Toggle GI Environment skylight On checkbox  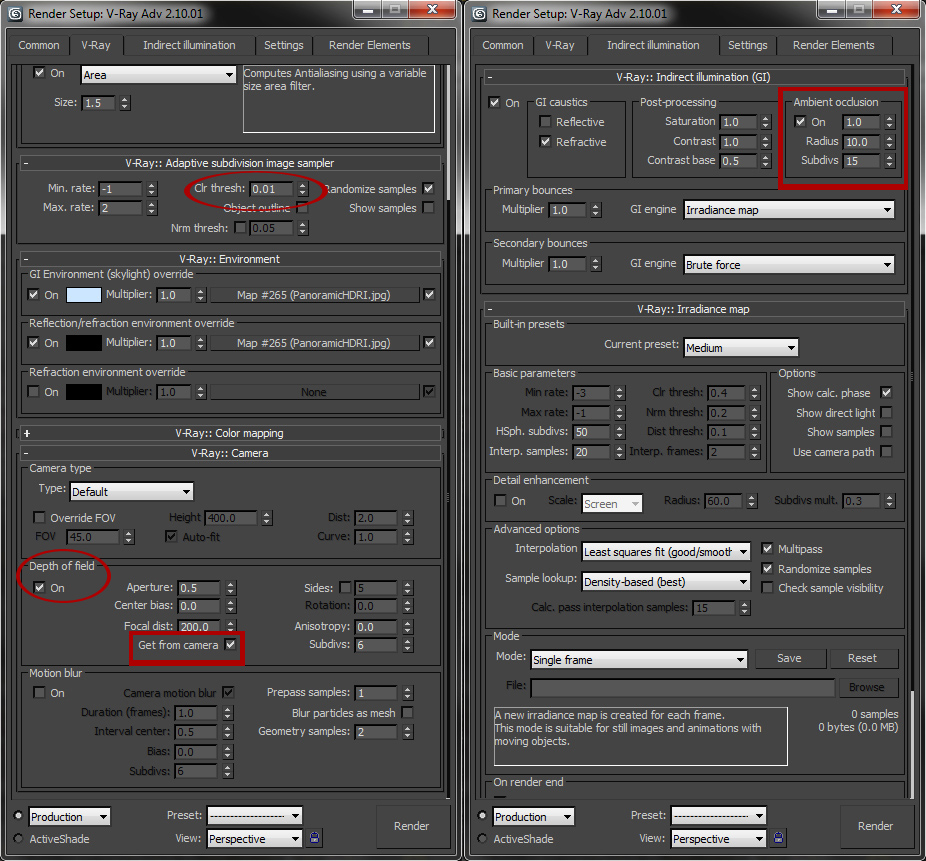(x=34, y=294)
